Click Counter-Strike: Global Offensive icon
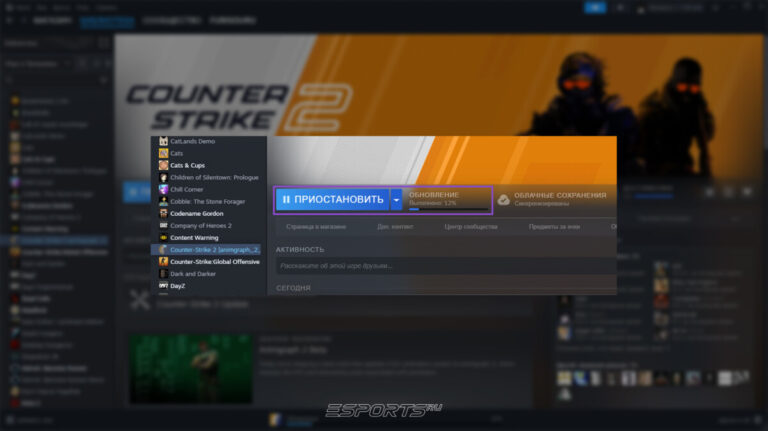This screenshot has width=768, height=431. 164,262
